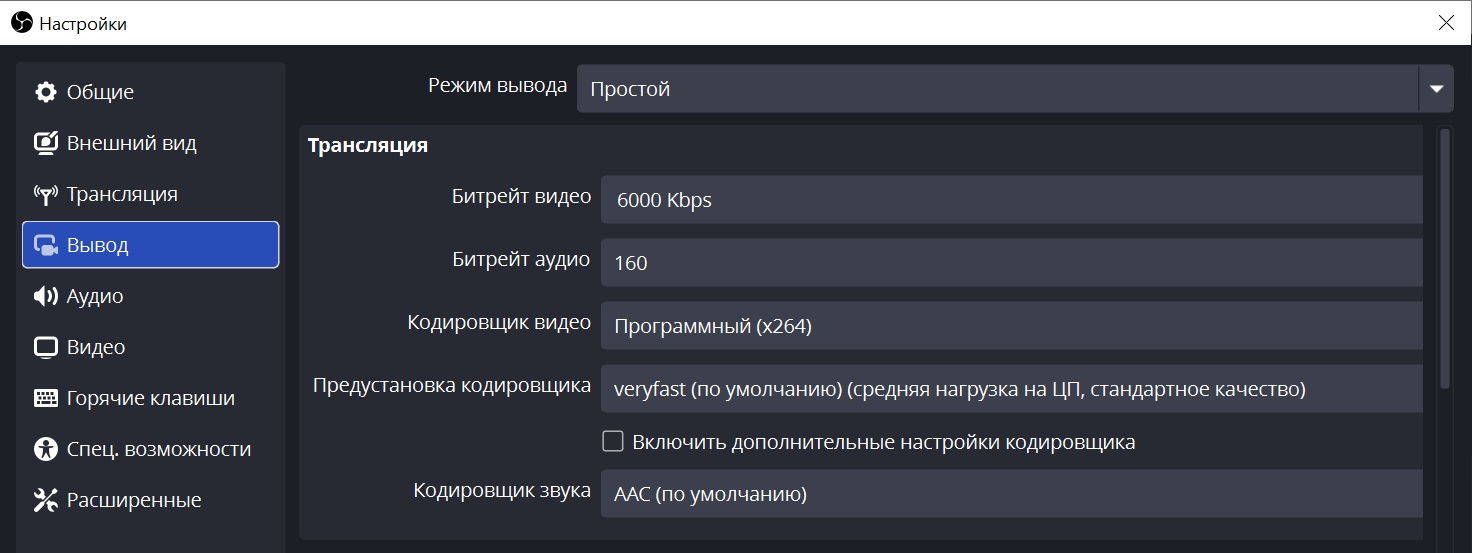Open the Предустановка кодировщика veryfast dropdown

(x=1010, y=389)
